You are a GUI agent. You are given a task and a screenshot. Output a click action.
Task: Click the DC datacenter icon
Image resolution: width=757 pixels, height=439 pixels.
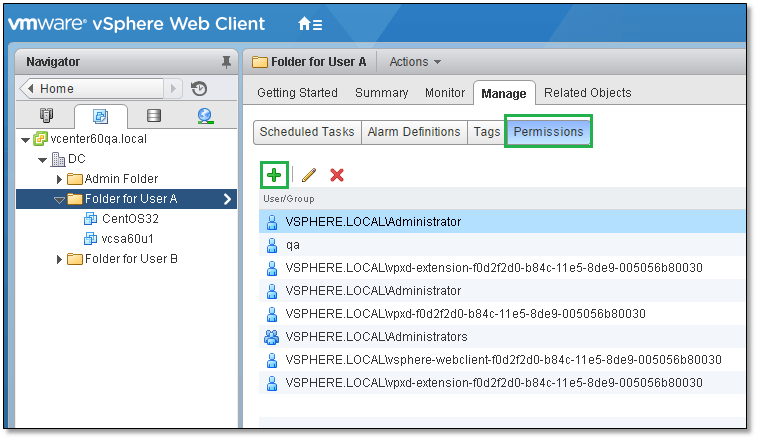coord(58,159)
